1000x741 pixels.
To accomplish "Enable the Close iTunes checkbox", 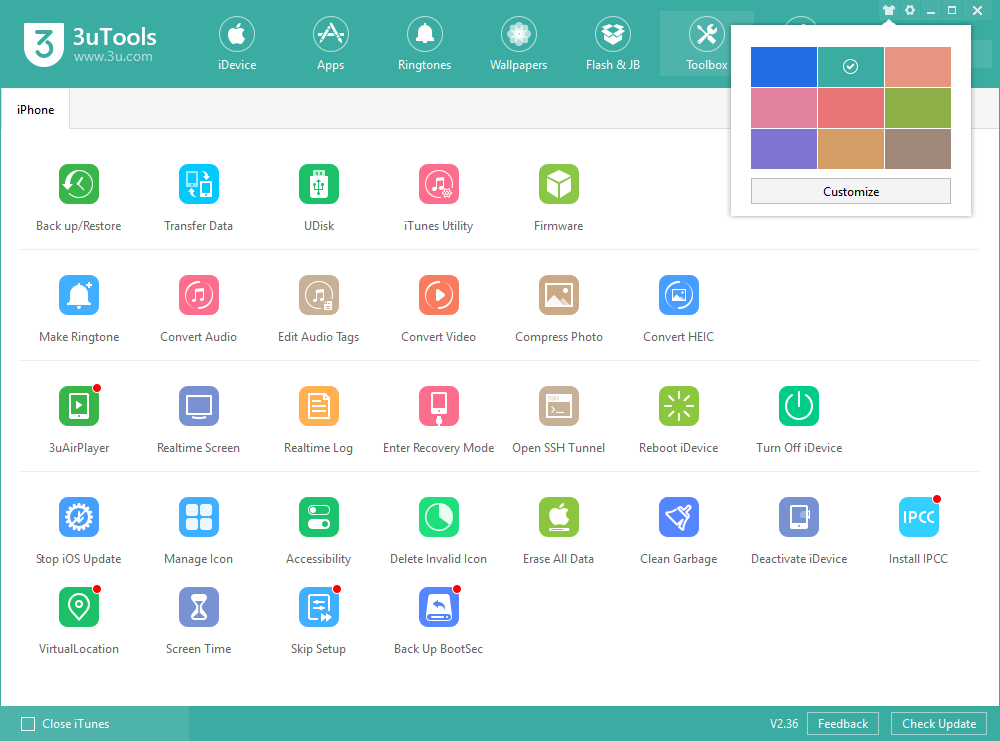I will tap(29, 723).
